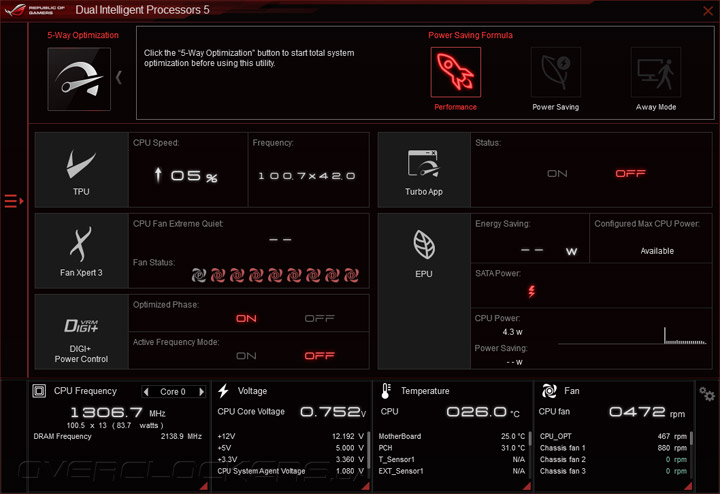Click the CPU fan 0472 rpm readout
The width and height of the screenshot is (720, 494).
(647, 412)
